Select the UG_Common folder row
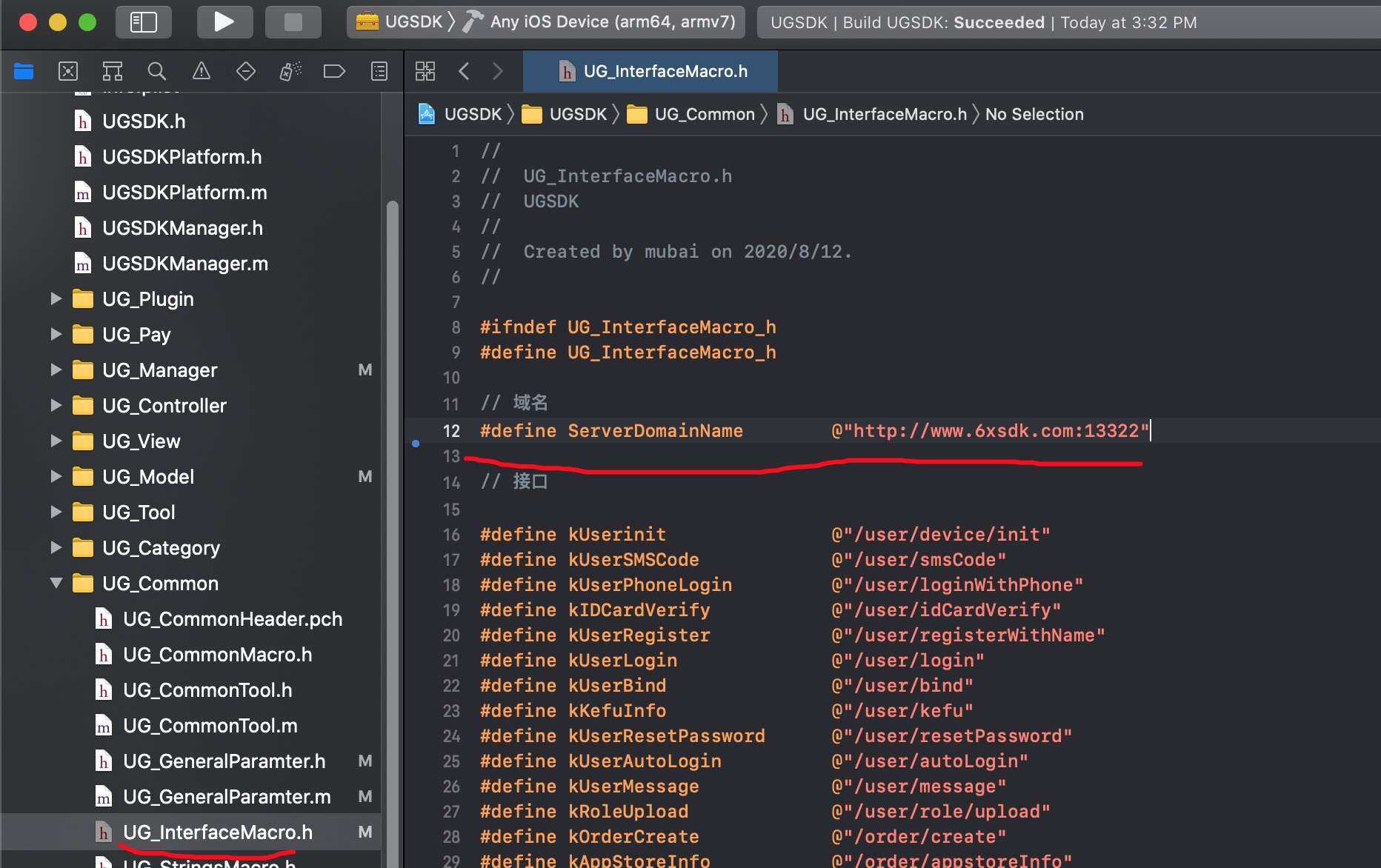This screenshot has height=868, width=1381. (x=191, y=583)
